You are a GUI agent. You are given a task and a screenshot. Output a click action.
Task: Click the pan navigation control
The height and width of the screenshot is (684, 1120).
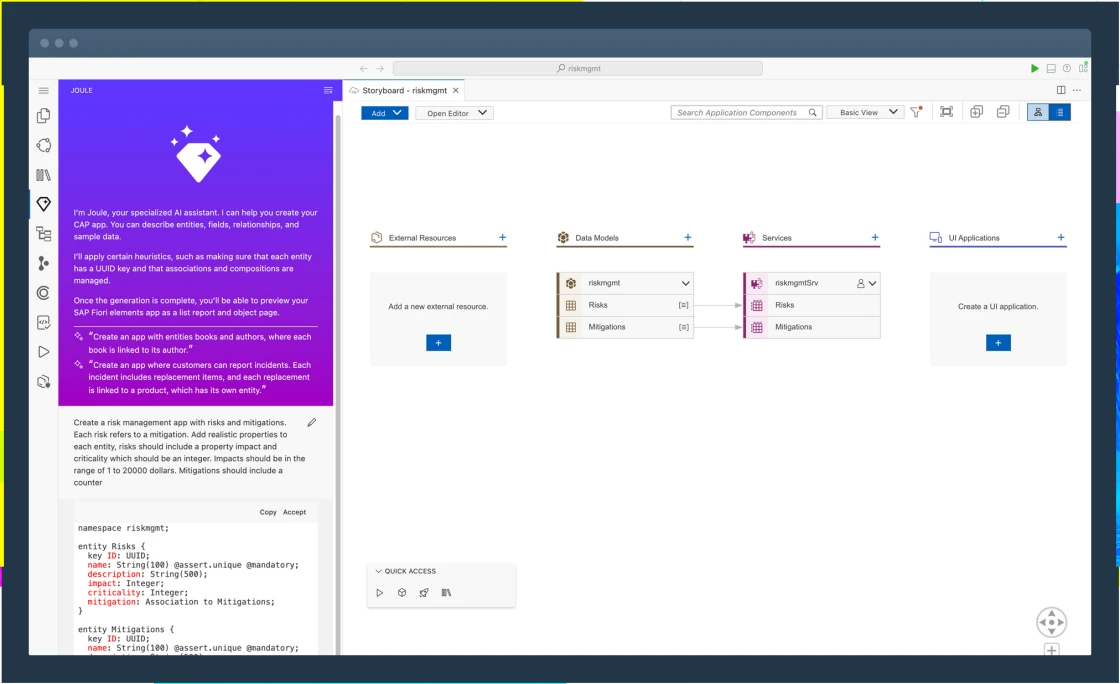point(1051,622)
